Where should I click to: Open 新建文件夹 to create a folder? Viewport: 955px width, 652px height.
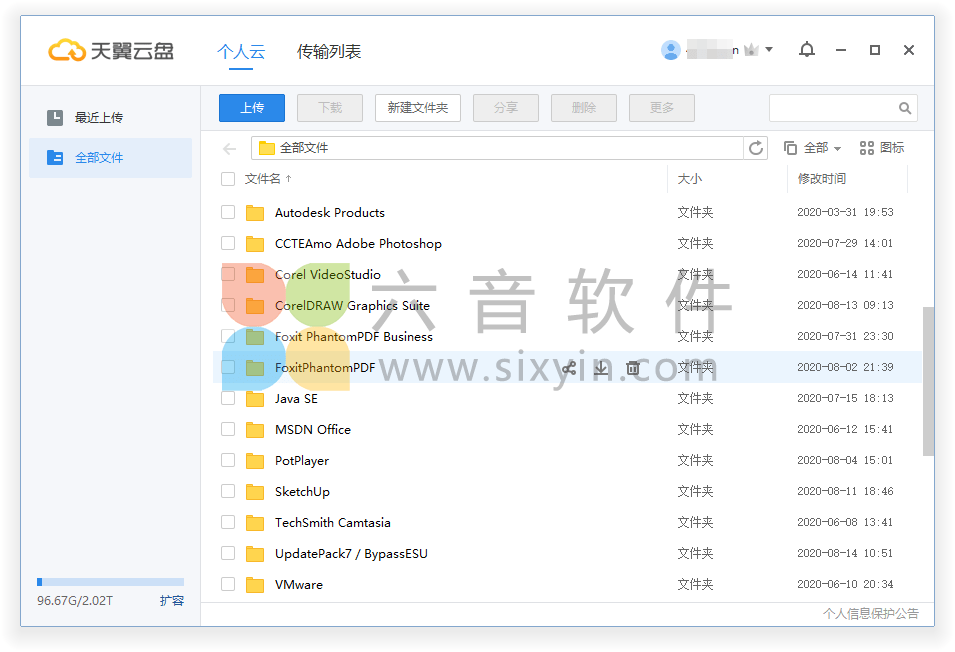coord(417,107)
